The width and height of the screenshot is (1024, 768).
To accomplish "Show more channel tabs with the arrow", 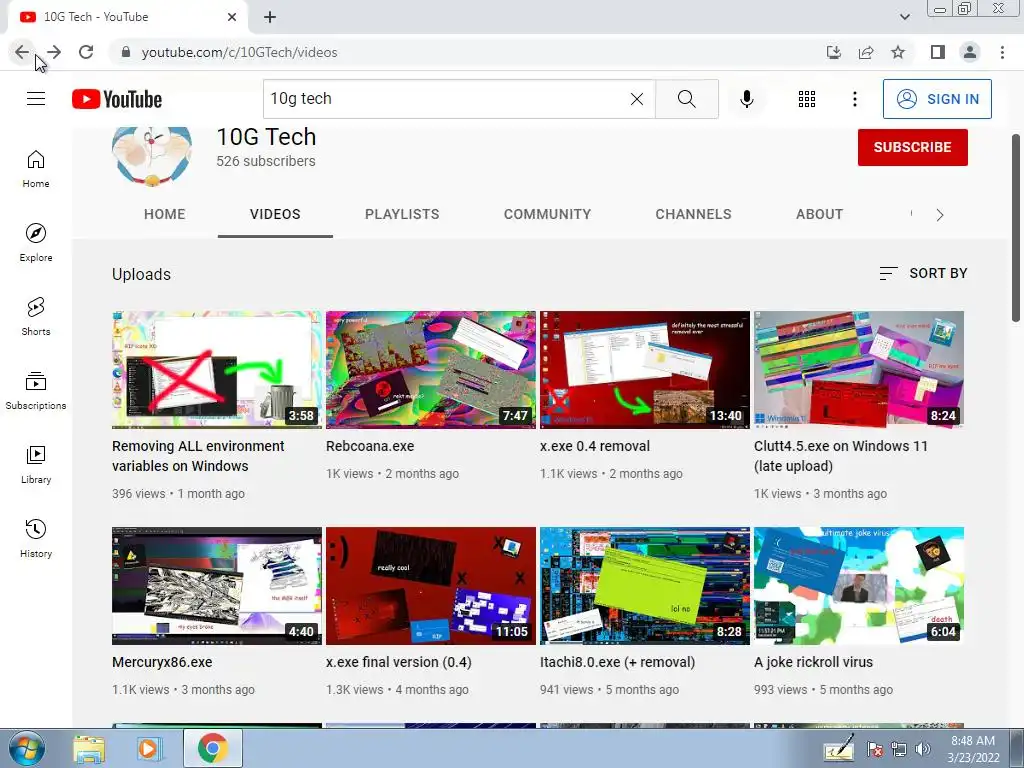I will pos(940,215).
